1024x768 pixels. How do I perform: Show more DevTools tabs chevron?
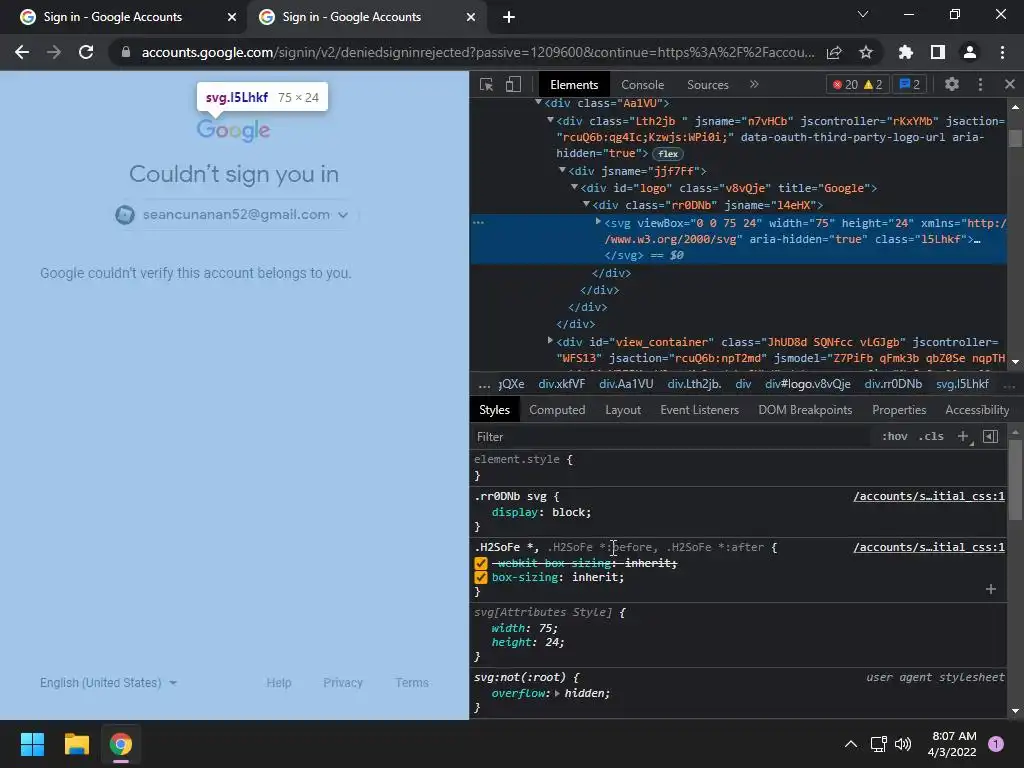click(754, 84)
